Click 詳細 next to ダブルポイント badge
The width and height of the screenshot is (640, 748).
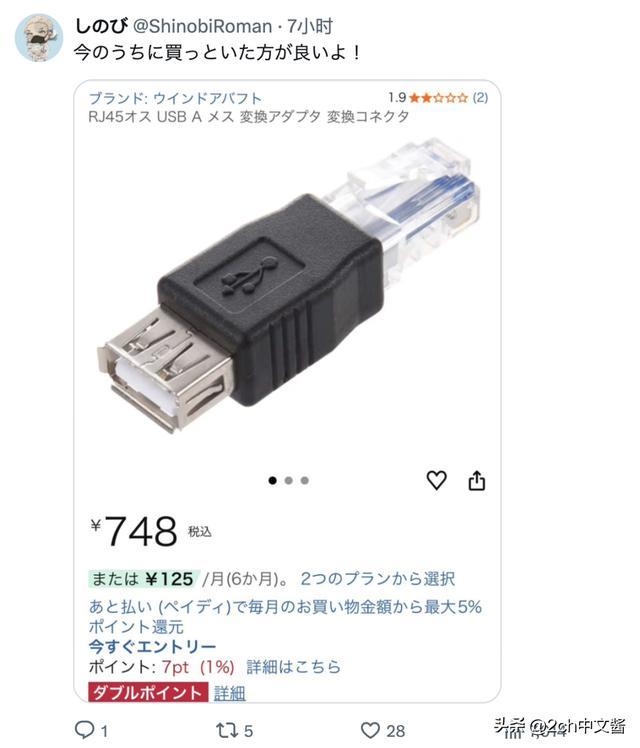coord(229,693)
